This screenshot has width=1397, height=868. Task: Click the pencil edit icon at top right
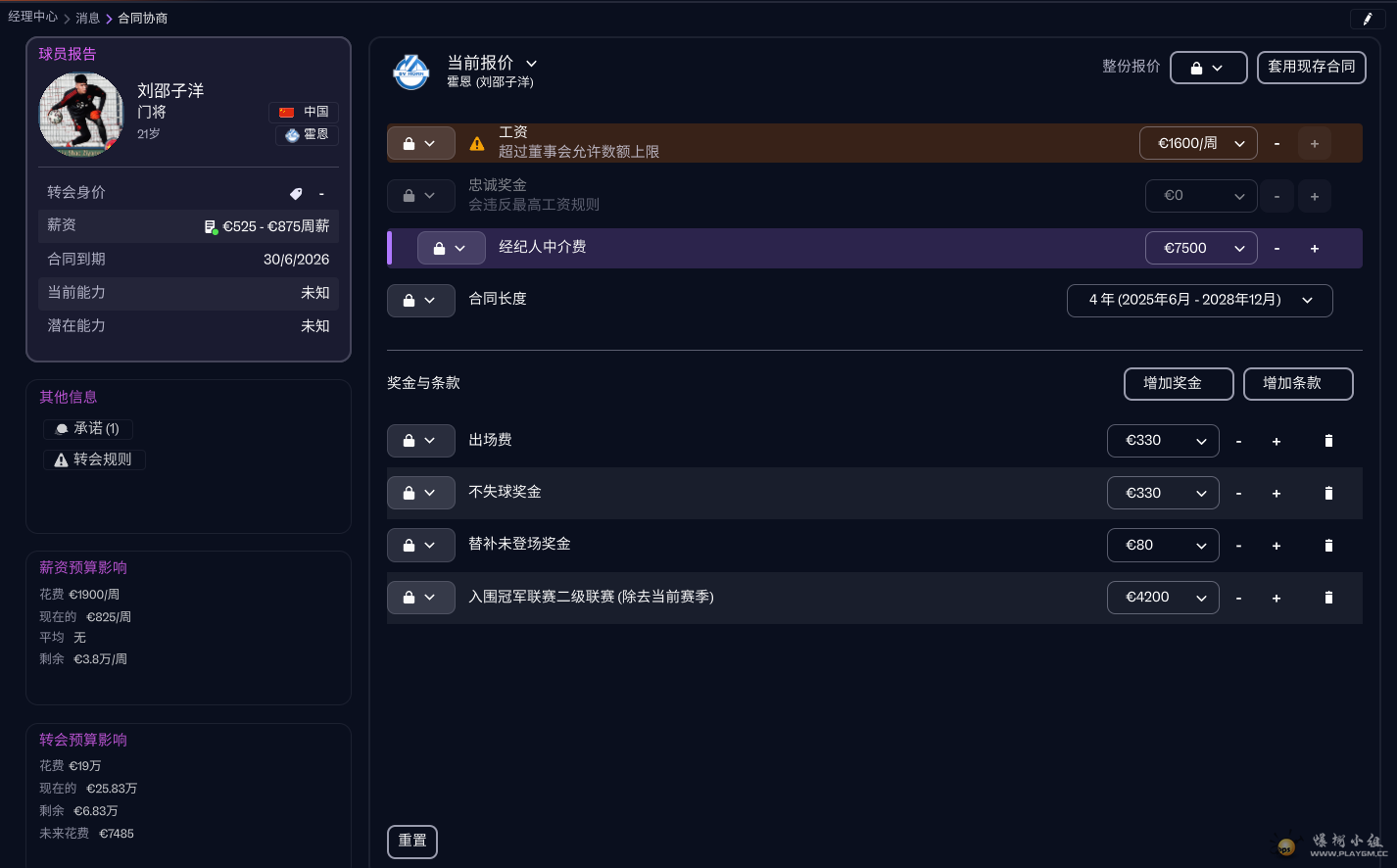1367,19
